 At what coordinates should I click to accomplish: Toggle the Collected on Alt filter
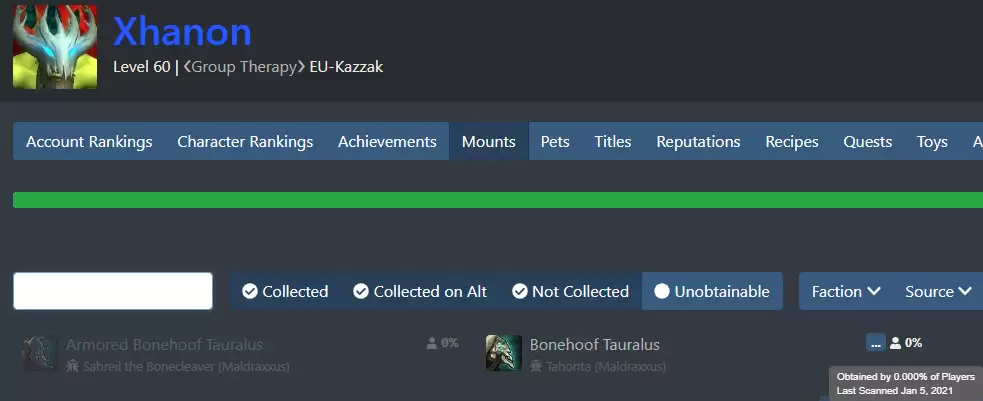tap(420, 291)
